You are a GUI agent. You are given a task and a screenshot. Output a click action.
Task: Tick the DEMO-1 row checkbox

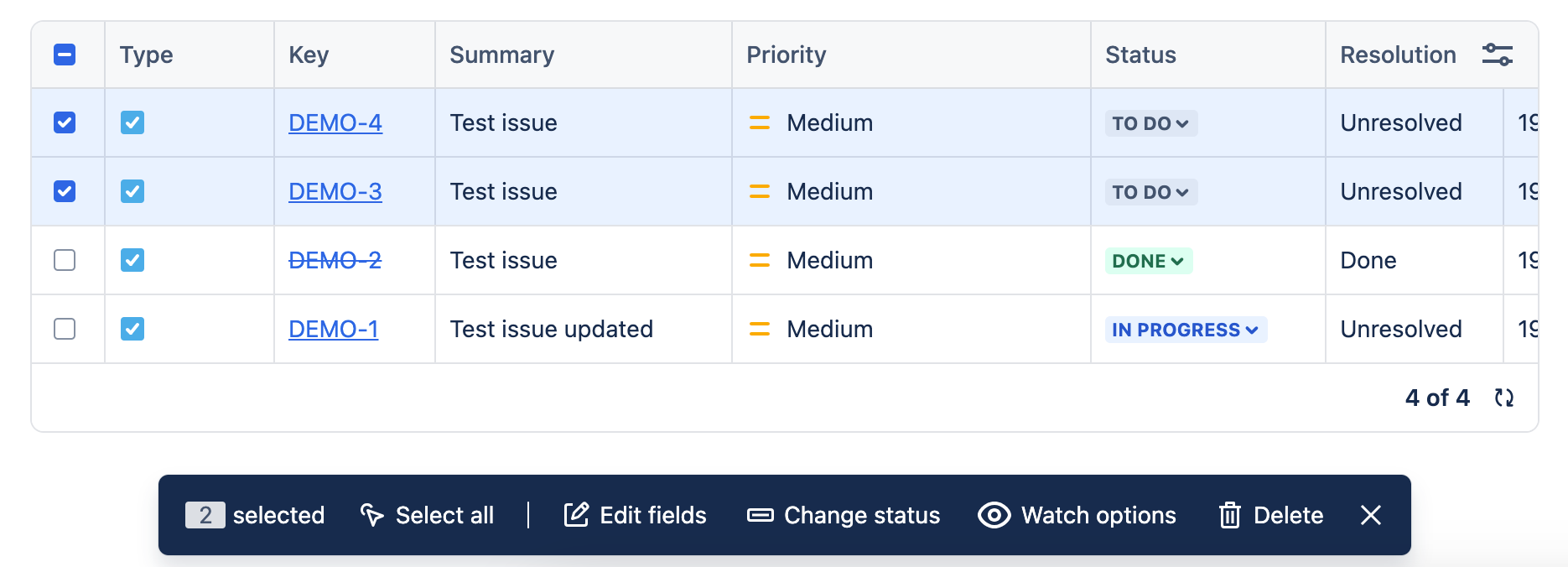coord(65,329)
